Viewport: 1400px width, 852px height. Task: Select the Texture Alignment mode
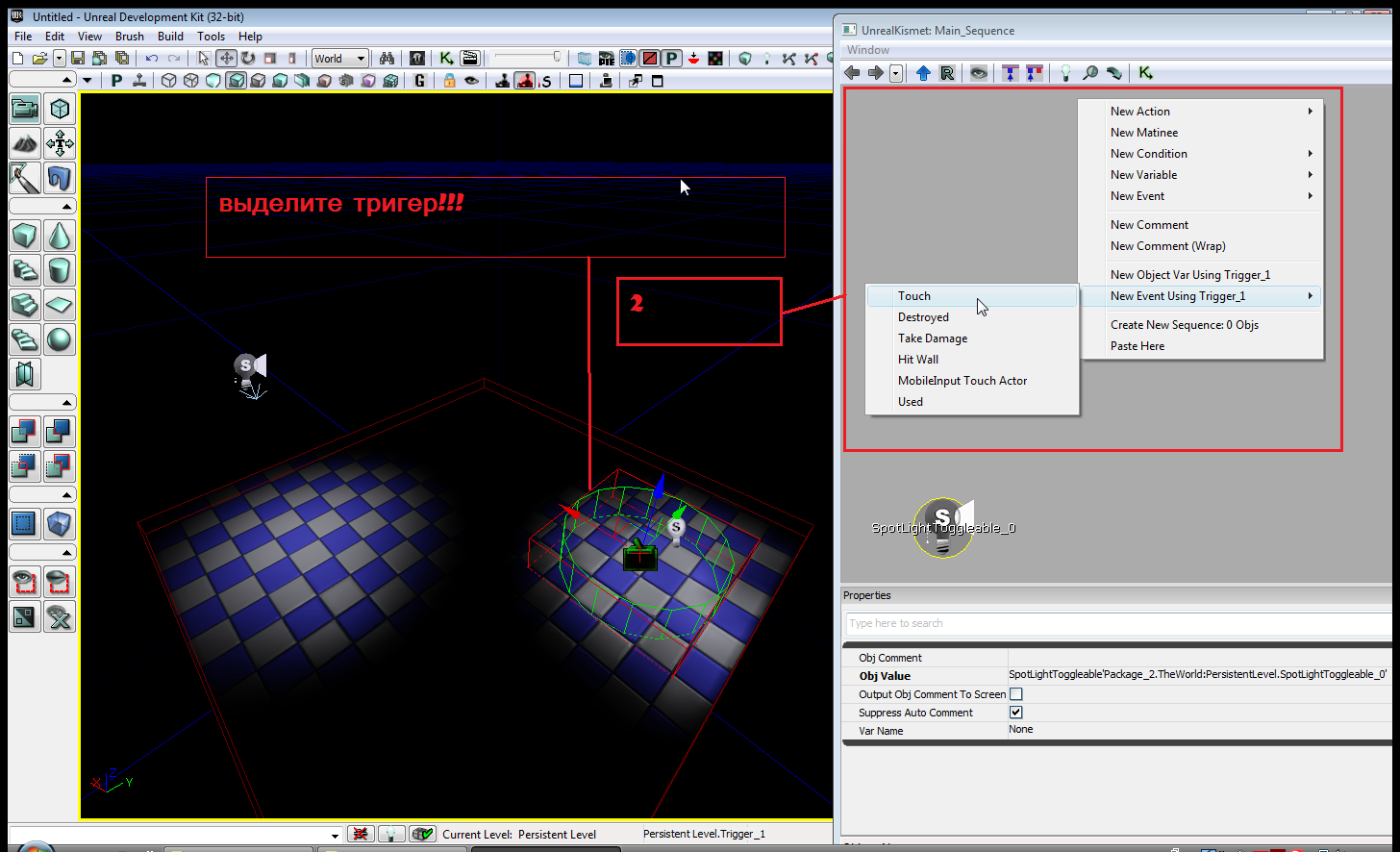[x=60, y=143]
